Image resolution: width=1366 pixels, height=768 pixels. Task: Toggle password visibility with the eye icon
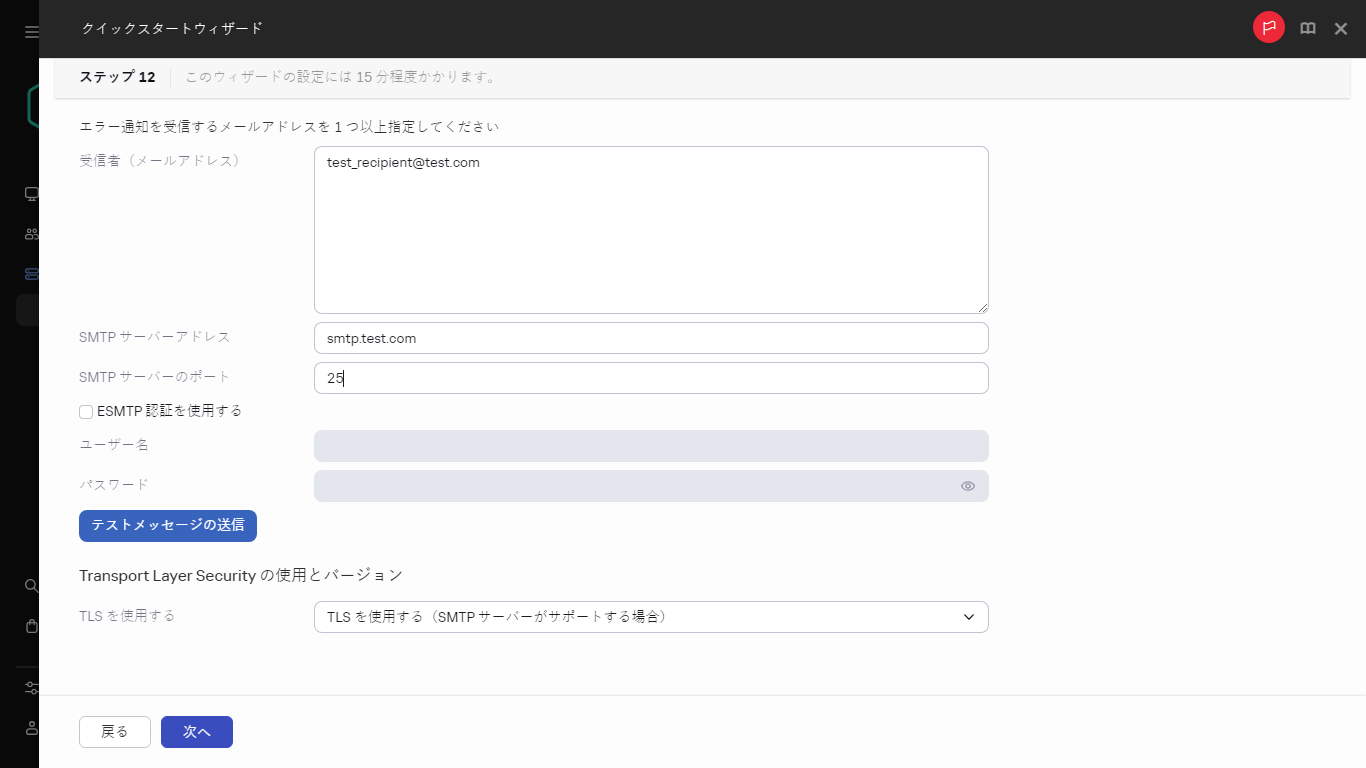click(967, 486)
